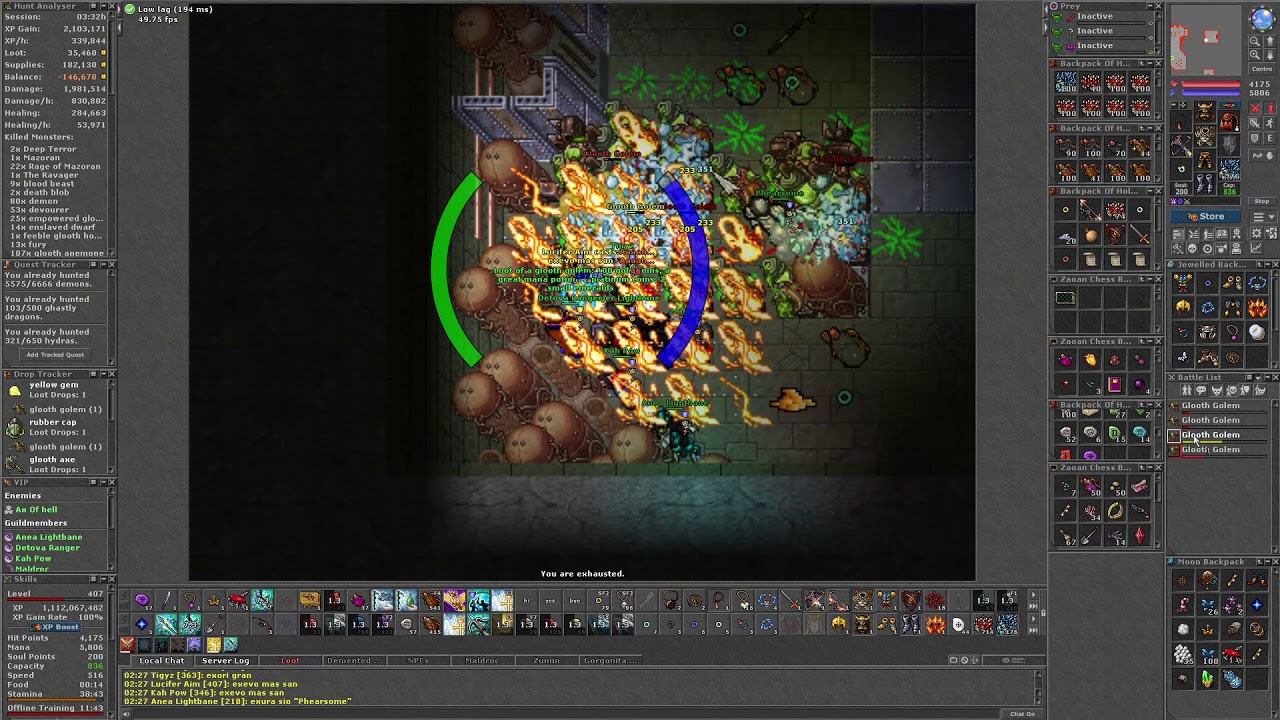Open the menu dropdown next to Store
The width and height of the screenshot is (1280, 720).
1263,217
